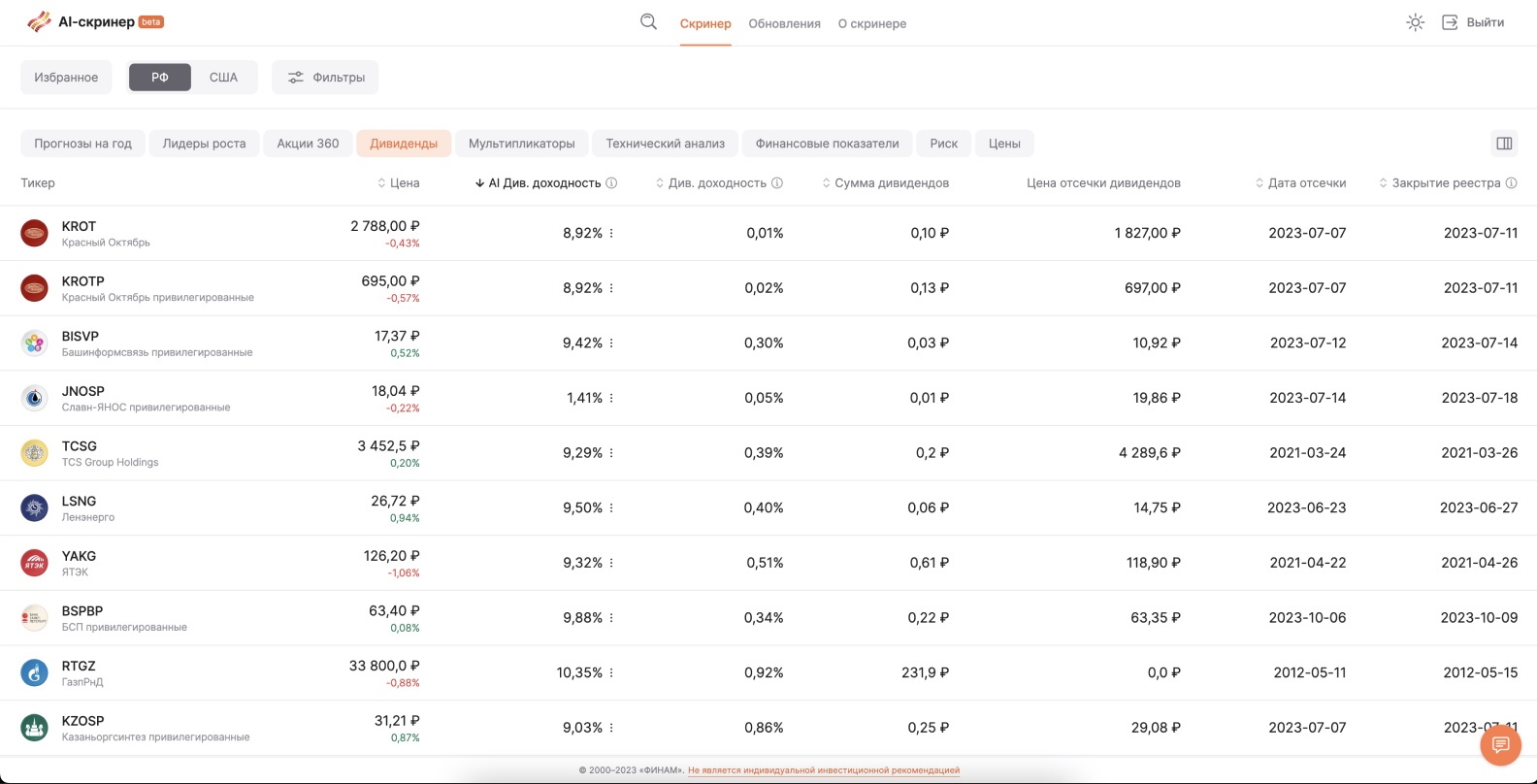
Task: Sort by Сумма дивидендов column
Action: (886, 183)
